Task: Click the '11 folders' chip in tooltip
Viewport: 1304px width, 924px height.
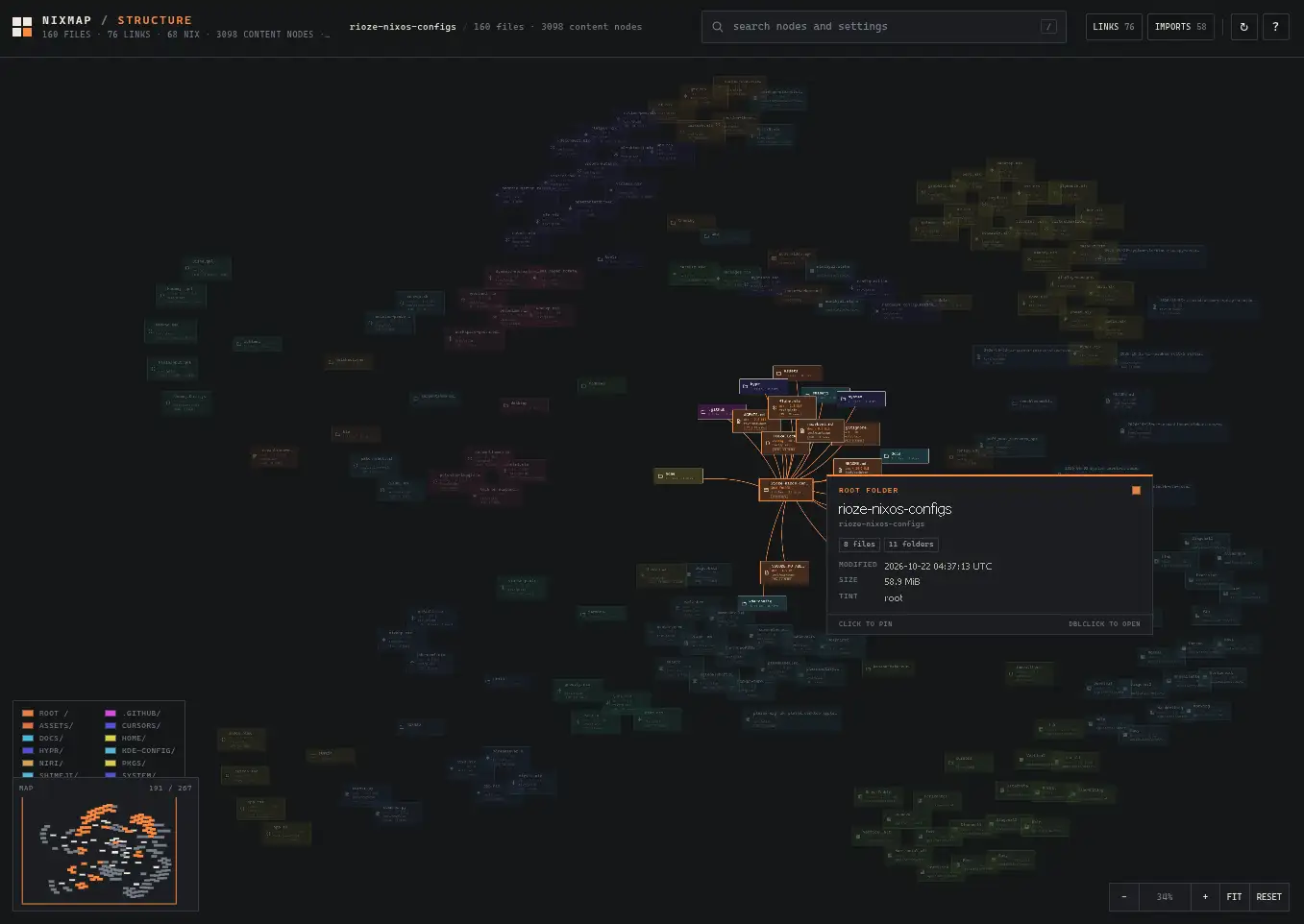Action: [x=911, y=545]
